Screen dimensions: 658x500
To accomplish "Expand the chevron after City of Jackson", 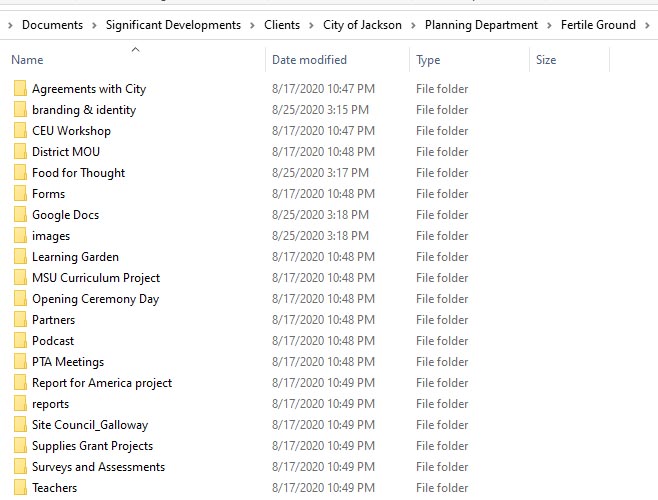I will pos(413,26).
